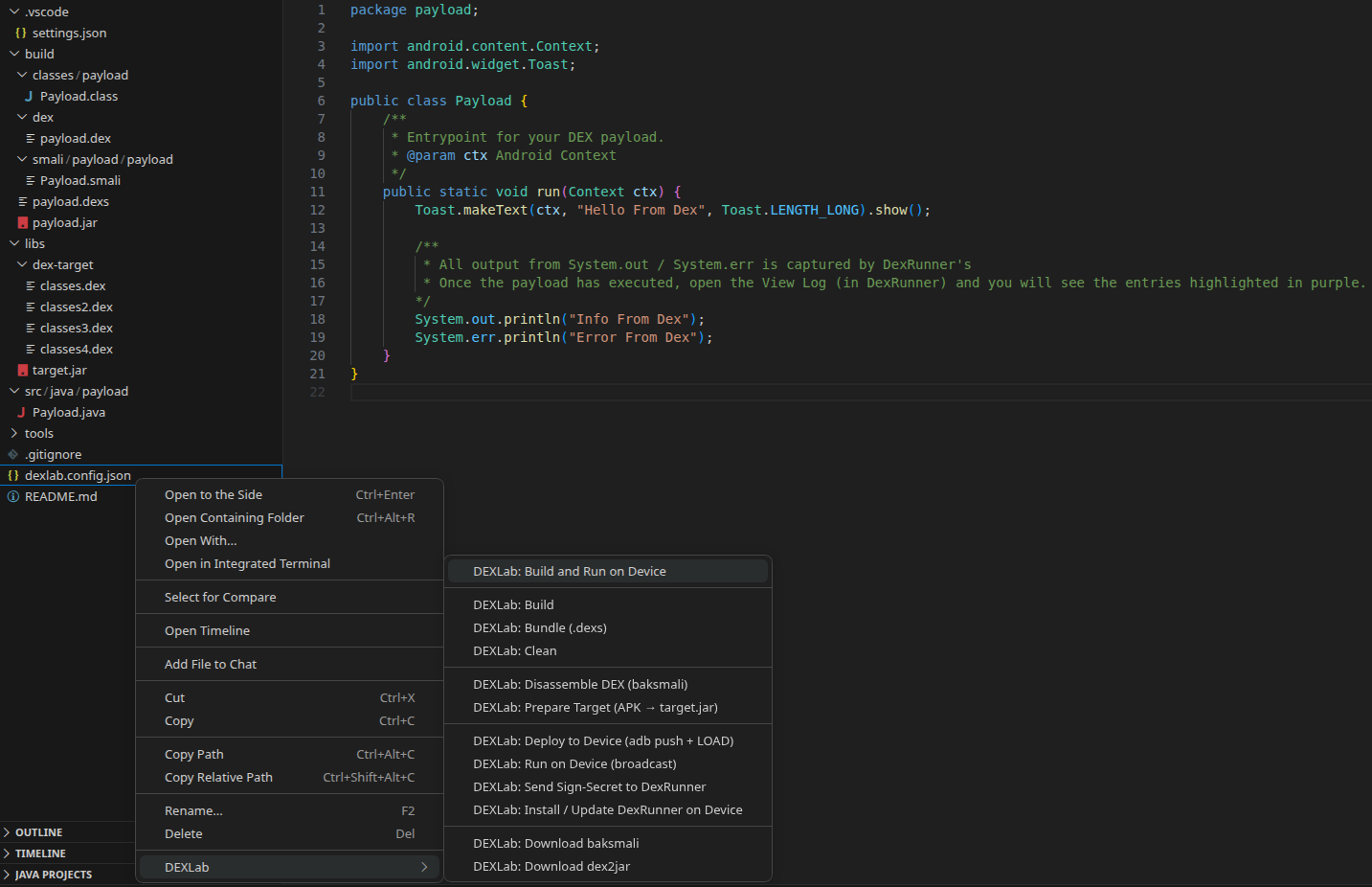Click line number 11 in the gutter
The height and width of the screenshot is (887, 1372).
(317, 192)
